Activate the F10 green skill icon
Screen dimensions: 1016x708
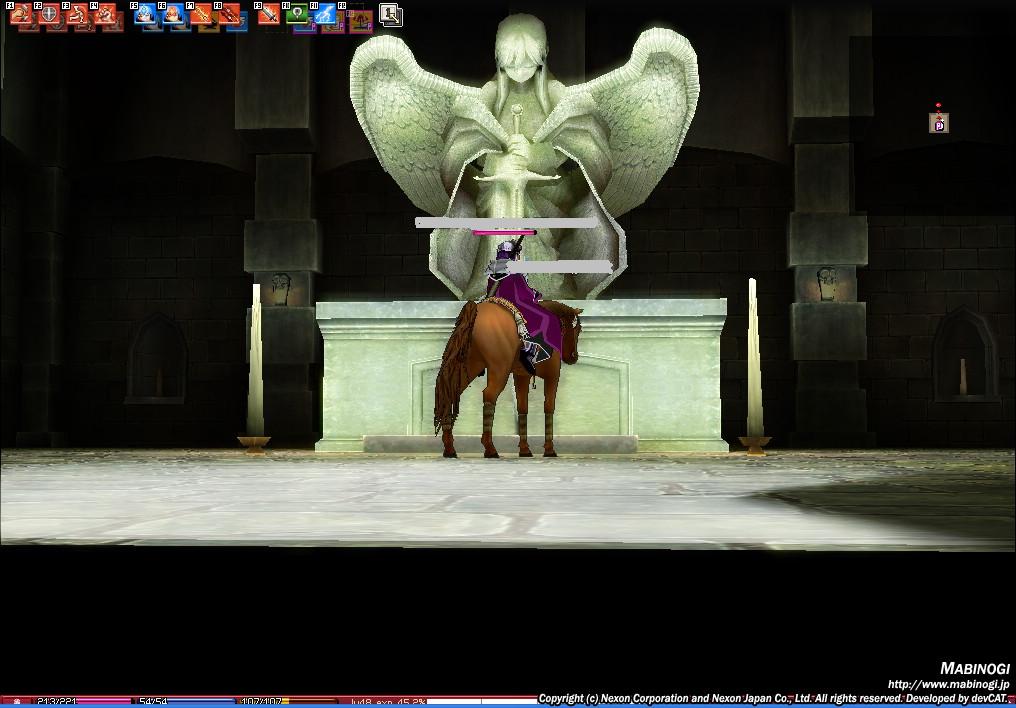pyautogui.click(x=297, y=13)
